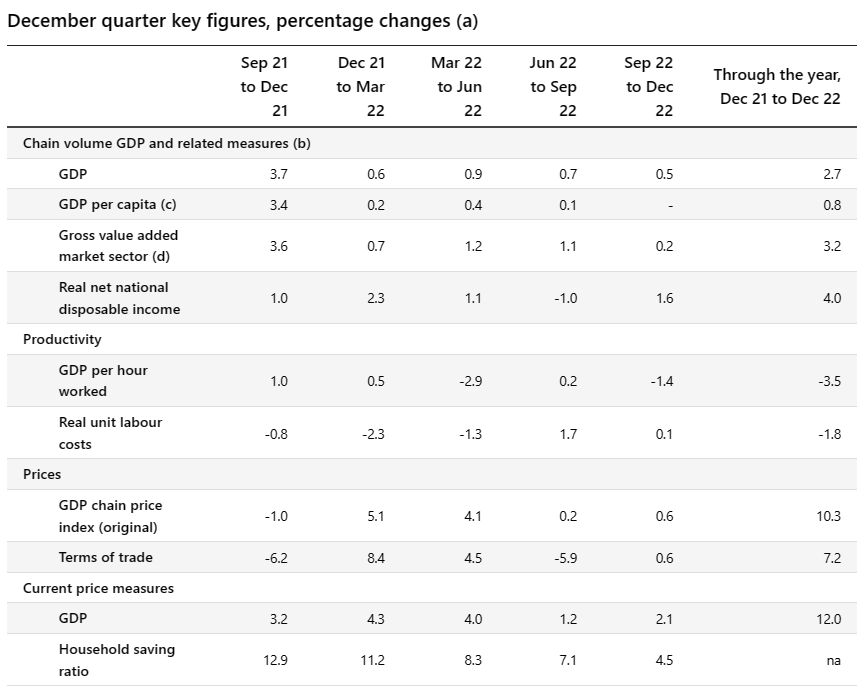Click the 'Through the year' column header
868x700 pixels.
pyautogui.click(x=776, y=87)
